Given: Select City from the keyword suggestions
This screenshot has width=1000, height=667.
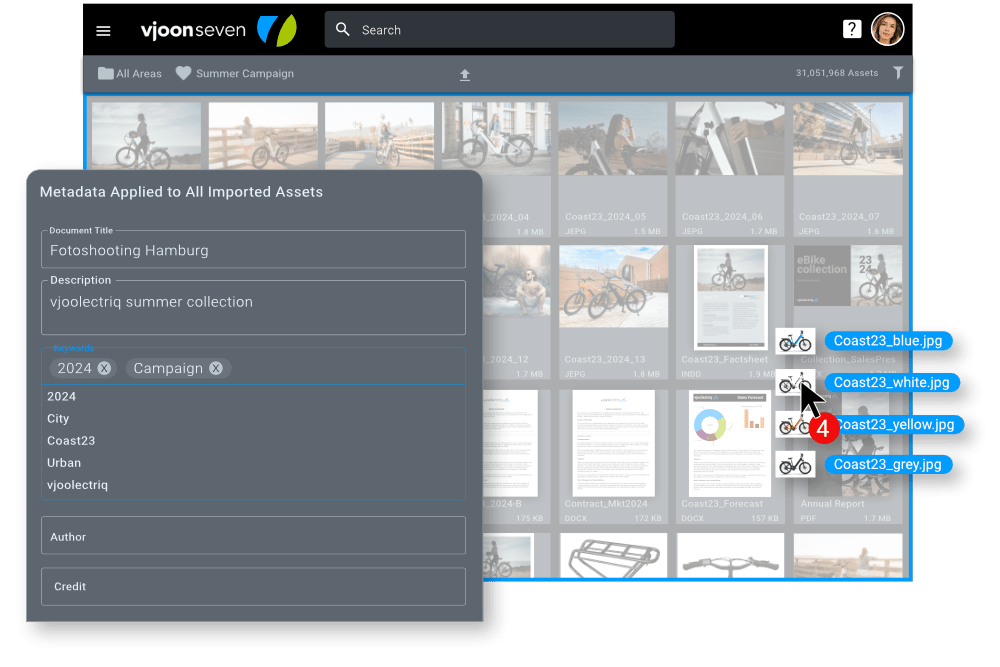Looking at the screenshot, I should click(58, 418).
